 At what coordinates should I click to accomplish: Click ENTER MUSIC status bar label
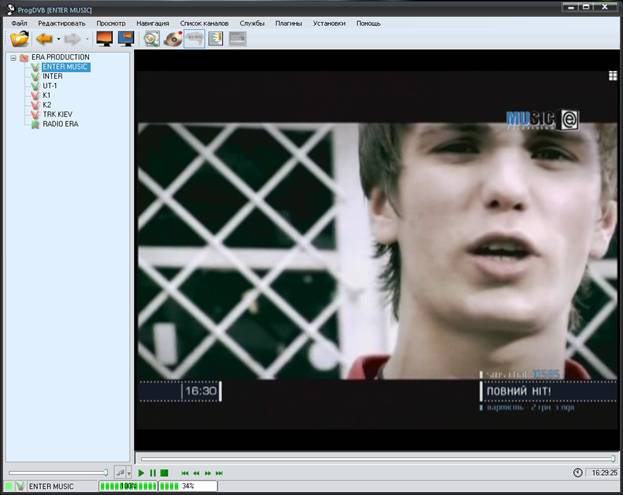pos(51,486)
